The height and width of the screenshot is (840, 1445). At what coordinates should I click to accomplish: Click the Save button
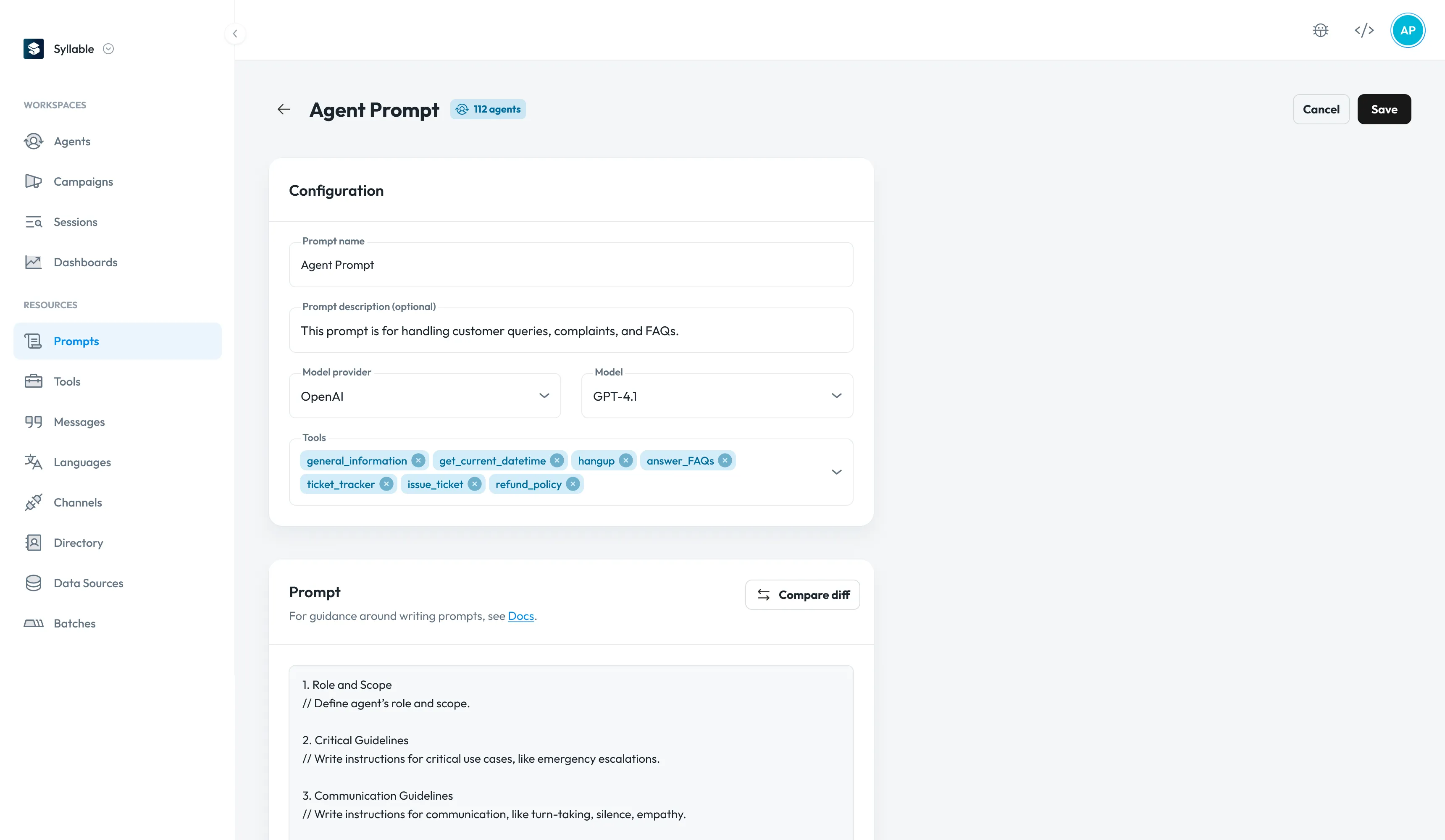click(1384, 109)
